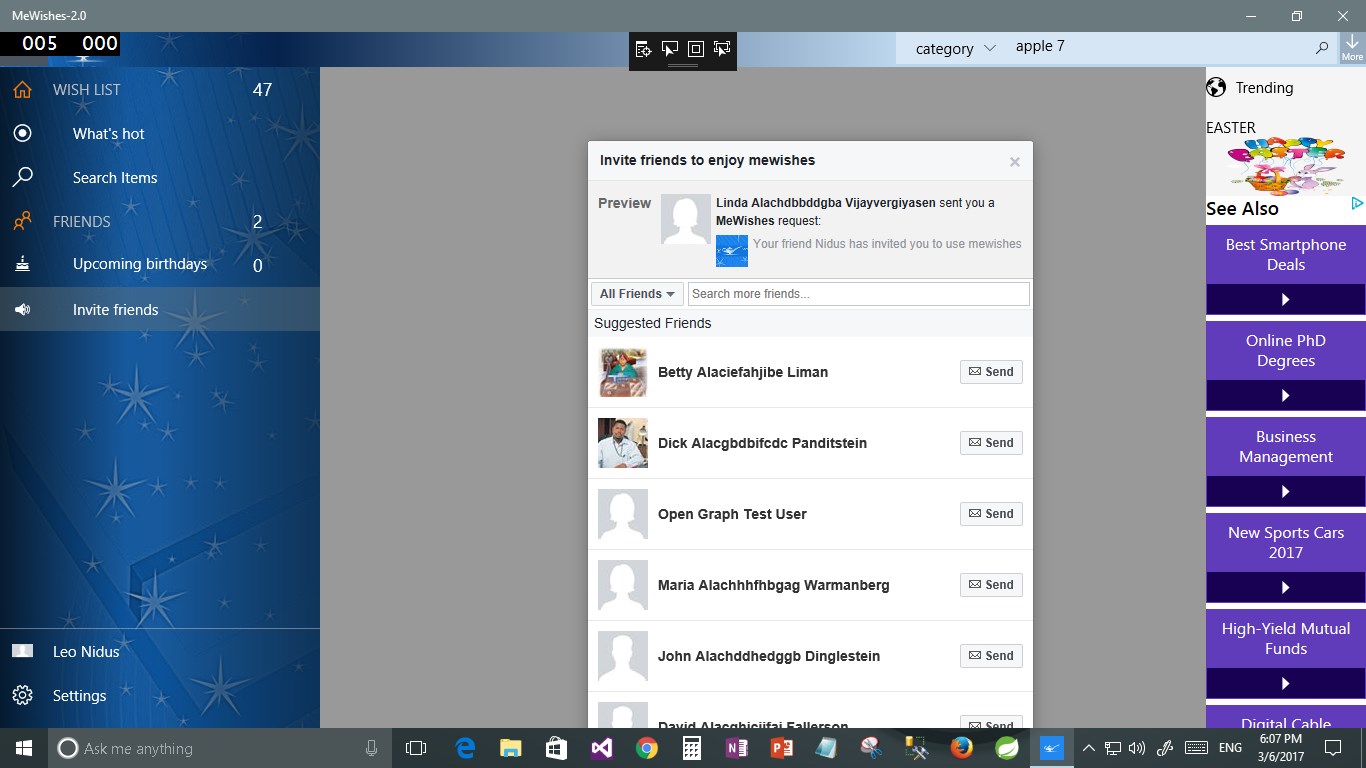The width and height of the screenshot is (1366, 768).
Task: Send invite to Maria Alachhhfhbgag Warmanberg
Action: click(991, 585)
